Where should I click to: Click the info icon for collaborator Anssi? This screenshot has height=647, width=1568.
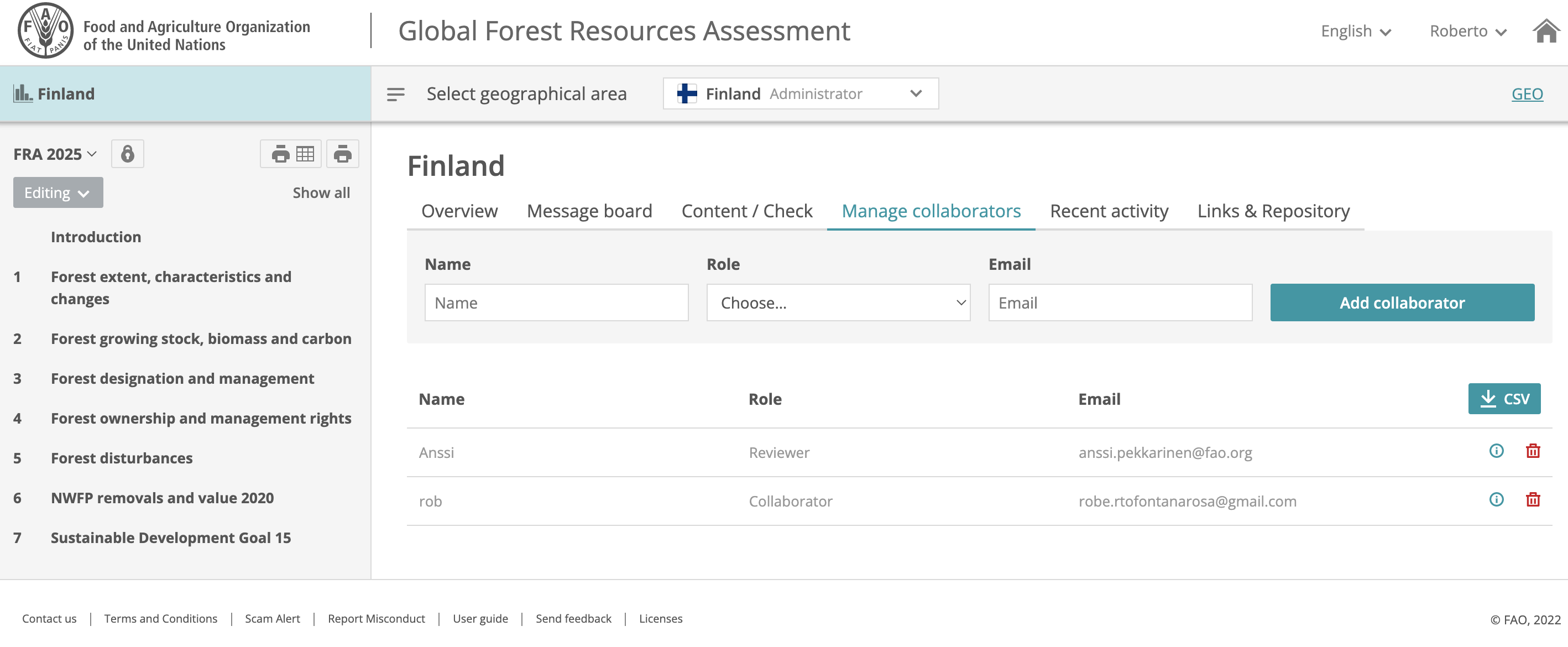(1496, 452)
